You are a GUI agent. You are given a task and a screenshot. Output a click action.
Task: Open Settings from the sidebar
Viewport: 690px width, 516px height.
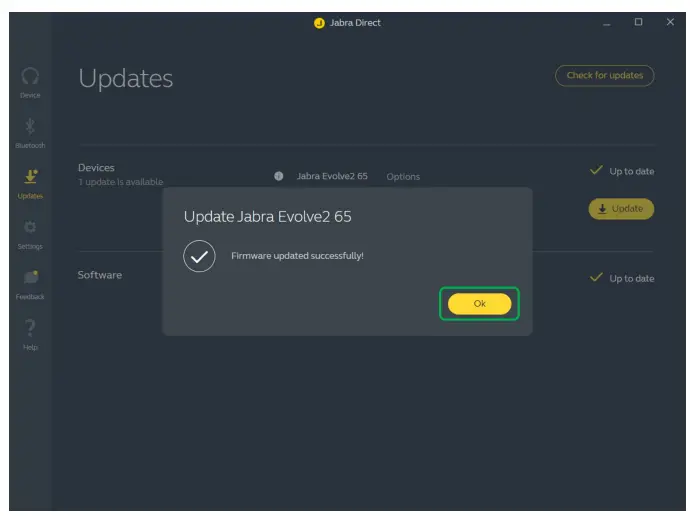[x=30, y=234]
